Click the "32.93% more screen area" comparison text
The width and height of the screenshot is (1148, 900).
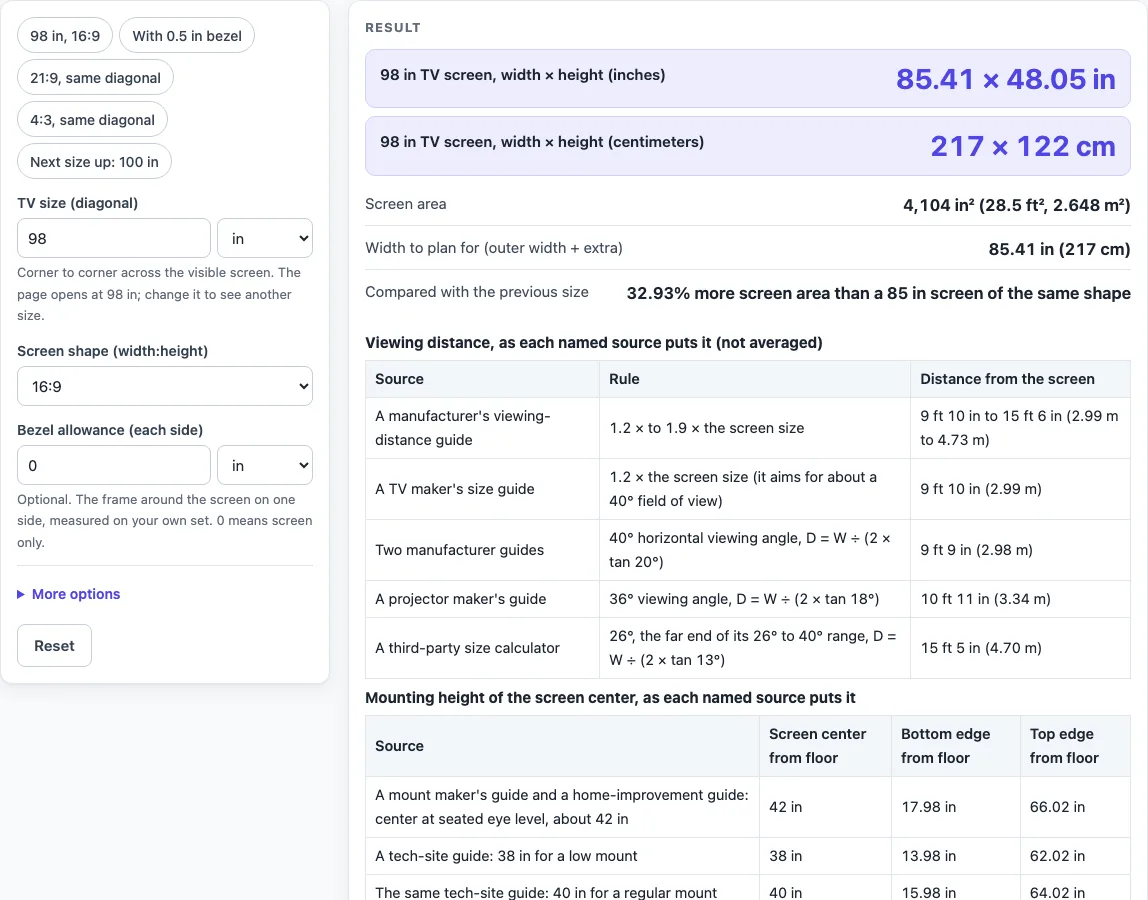(878, 293)
